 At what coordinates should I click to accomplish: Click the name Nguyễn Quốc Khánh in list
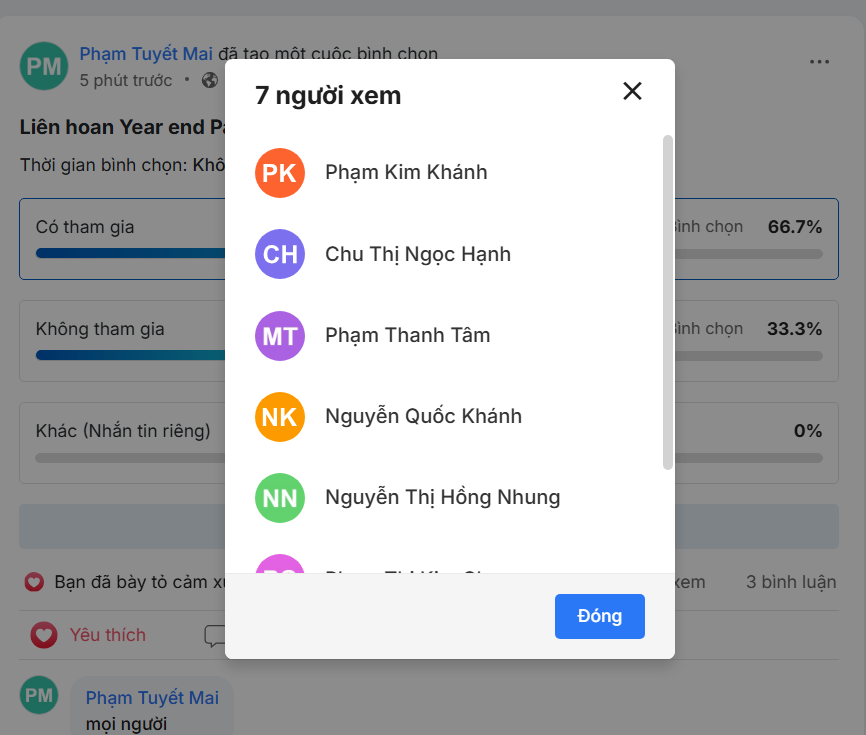tap(423, 416)
